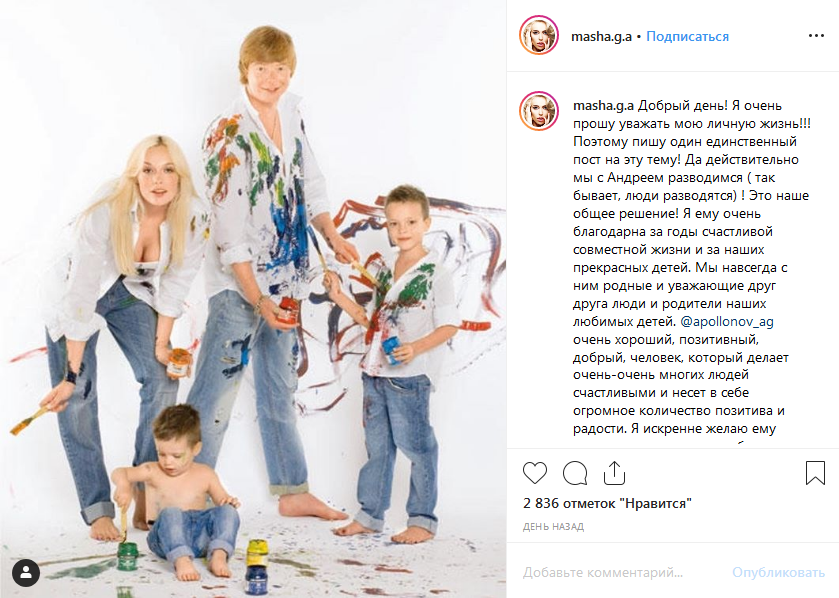
Task: Open the masha.g.a username in the caption
Action: pos(604,105)
